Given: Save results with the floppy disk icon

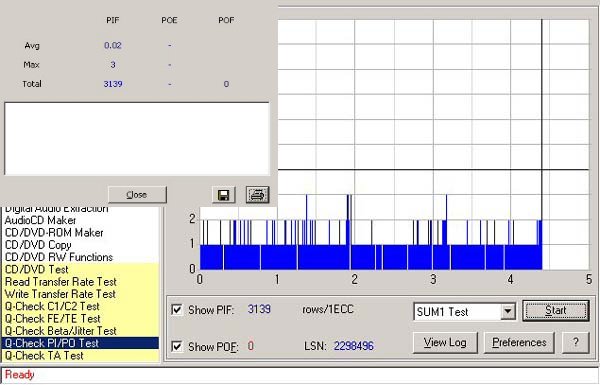Looking at the screenshot, I should (223, 195).
